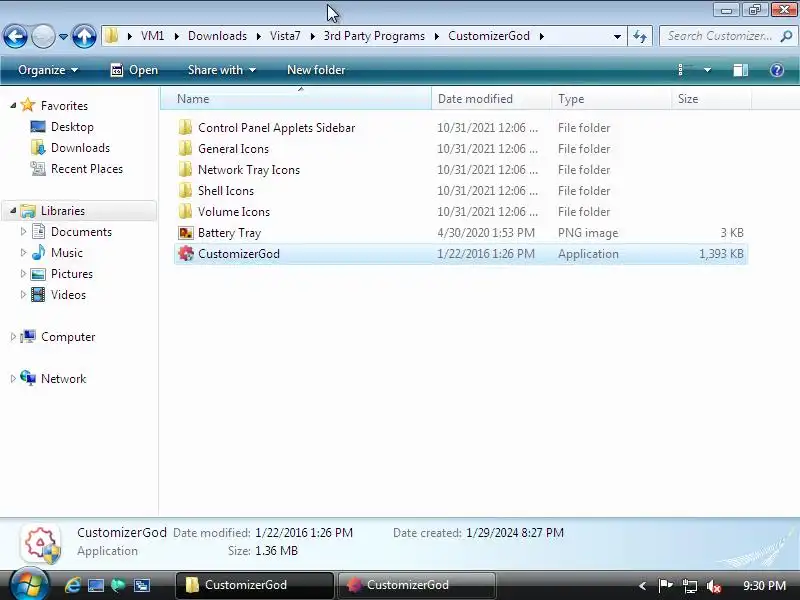800x600 pixels.
Task: Collapse the Favorites group
Action: coord(13,105)
